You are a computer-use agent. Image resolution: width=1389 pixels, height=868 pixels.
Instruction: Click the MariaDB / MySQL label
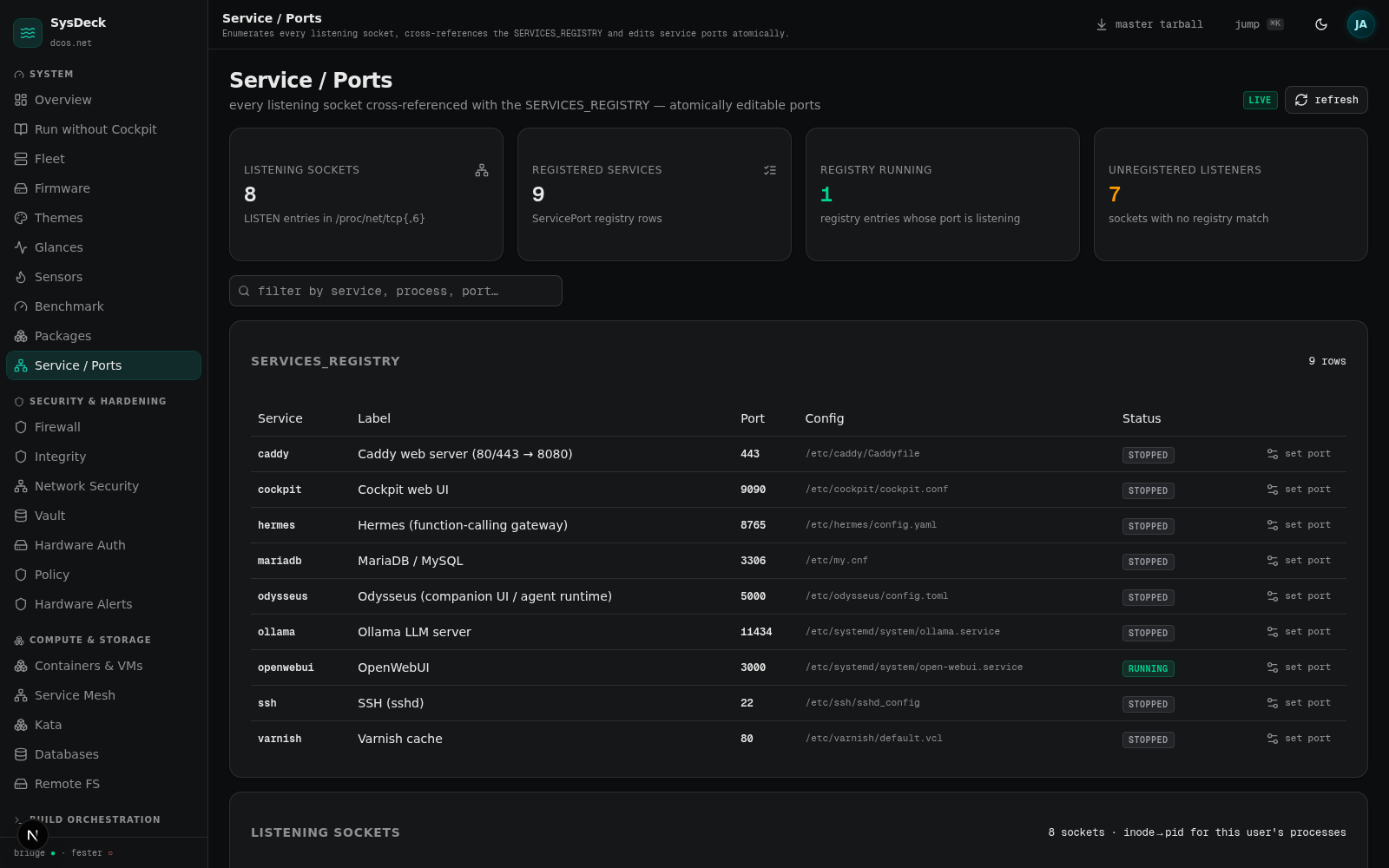coord(411,561)
